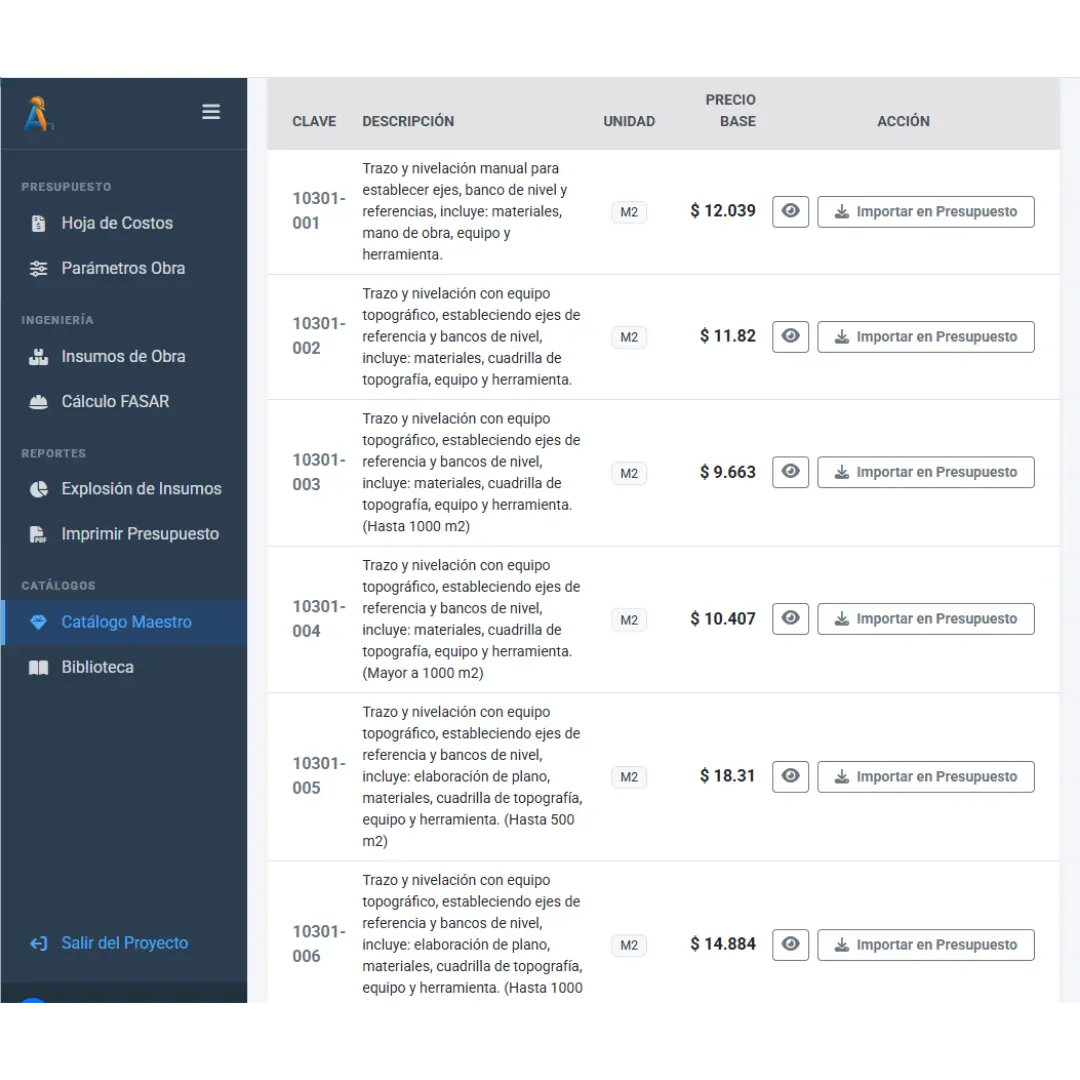
Task: Click the clave 10301-003 cell
Action: (319, 472)
